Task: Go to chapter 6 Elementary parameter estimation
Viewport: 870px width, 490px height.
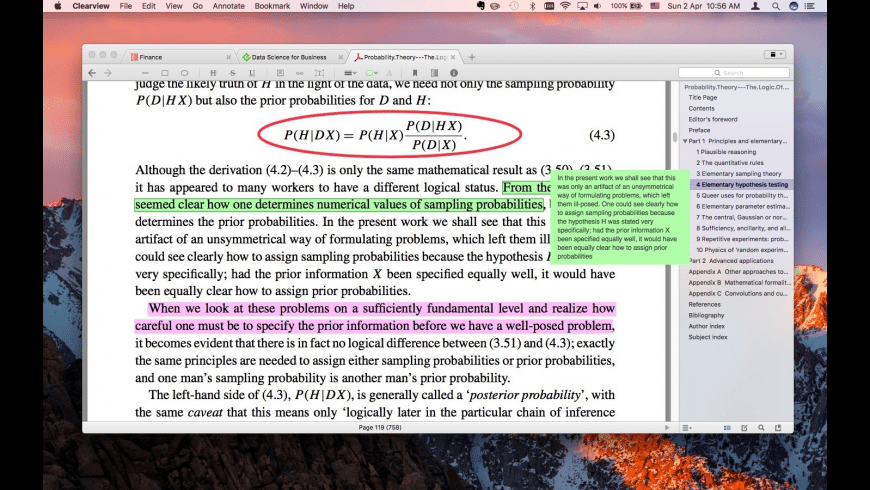Action: (743, 206)
